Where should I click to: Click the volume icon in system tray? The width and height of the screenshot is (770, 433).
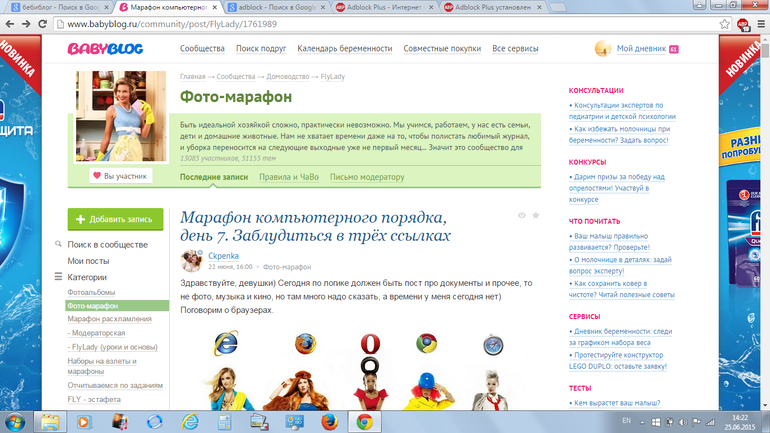coord(683,422)
